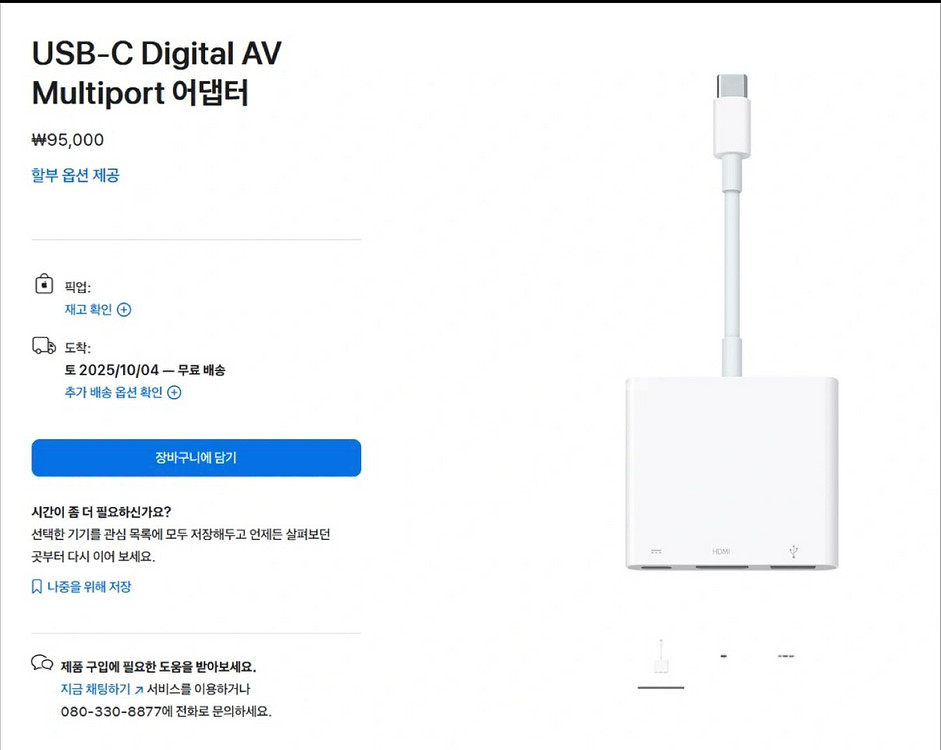Click the Apple shopping bag pickup icon
Image resolution: width=941 pixels, height=750 pixels.
[44, 284]
